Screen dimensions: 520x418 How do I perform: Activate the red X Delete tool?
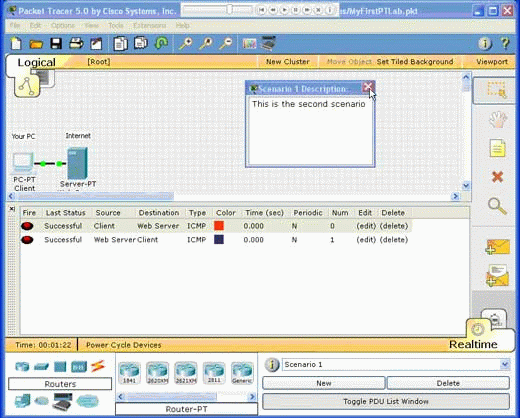497,177
